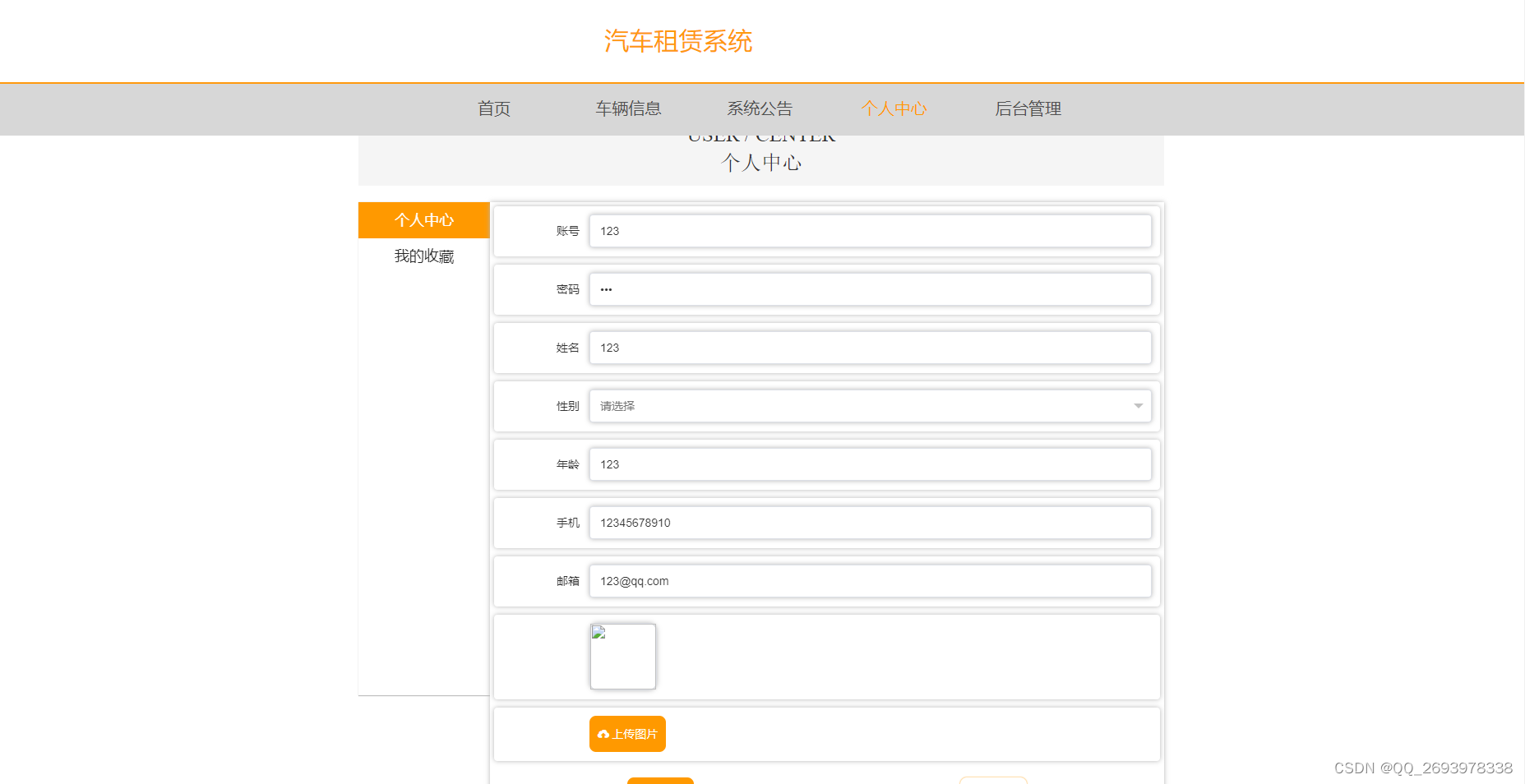
Task: Open the 性别 dropdown selector
Action: point(870,406)
